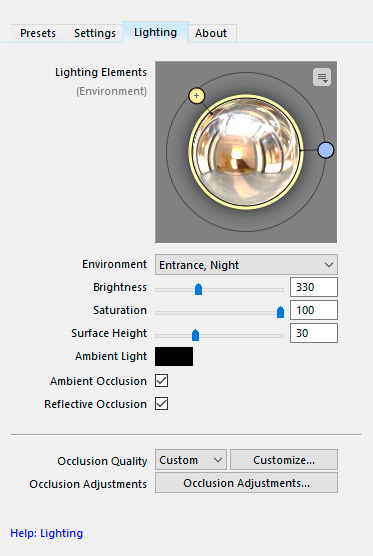Screen dimensions: 373x556
Task: Click the Brightness value field 330
Action: click(x=314, y=287)
